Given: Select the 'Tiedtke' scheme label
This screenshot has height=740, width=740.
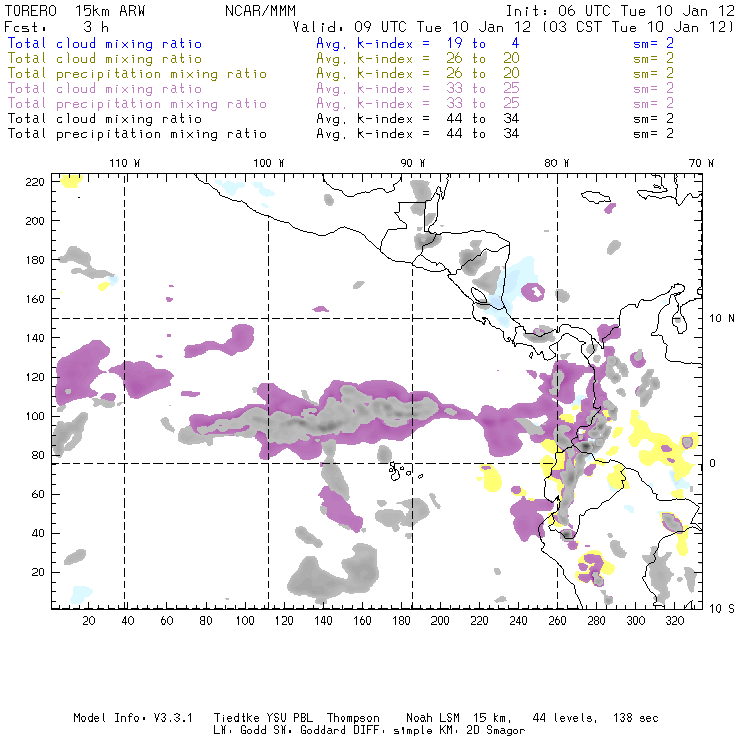Looking at the screenshot, I should coord(236,718).
